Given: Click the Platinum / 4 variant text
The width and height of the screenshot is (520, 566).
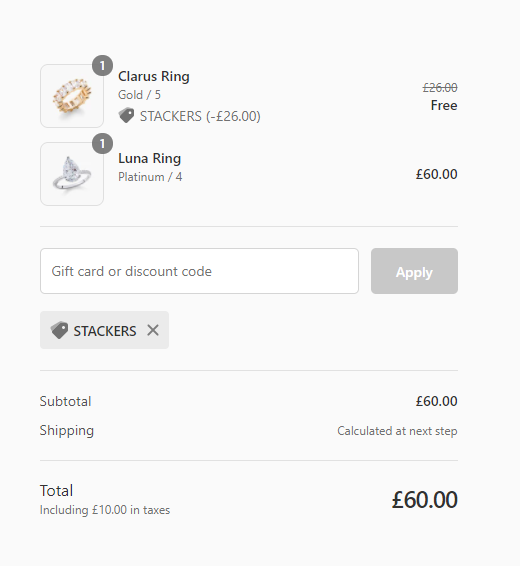Looking at the screenshot, I should (150, 177).
